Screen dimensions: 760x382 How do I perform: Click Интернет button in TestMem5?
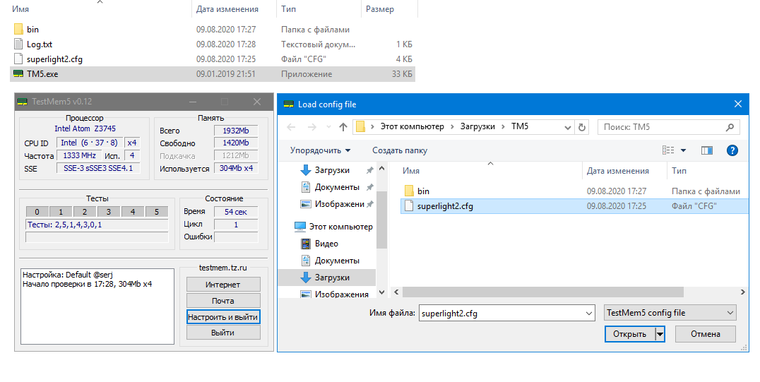(x=223, y=285)
